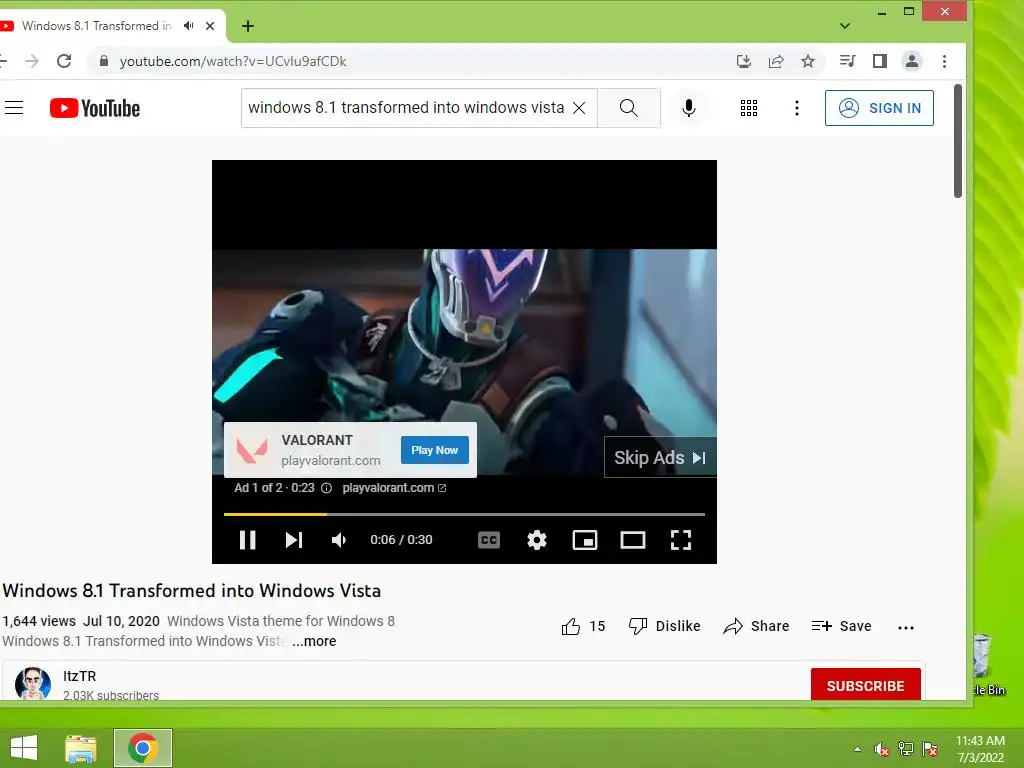Viewport: 1024px width, 768px height.
Task: Search with your voice microphone icon
Action: click(688, 108)
